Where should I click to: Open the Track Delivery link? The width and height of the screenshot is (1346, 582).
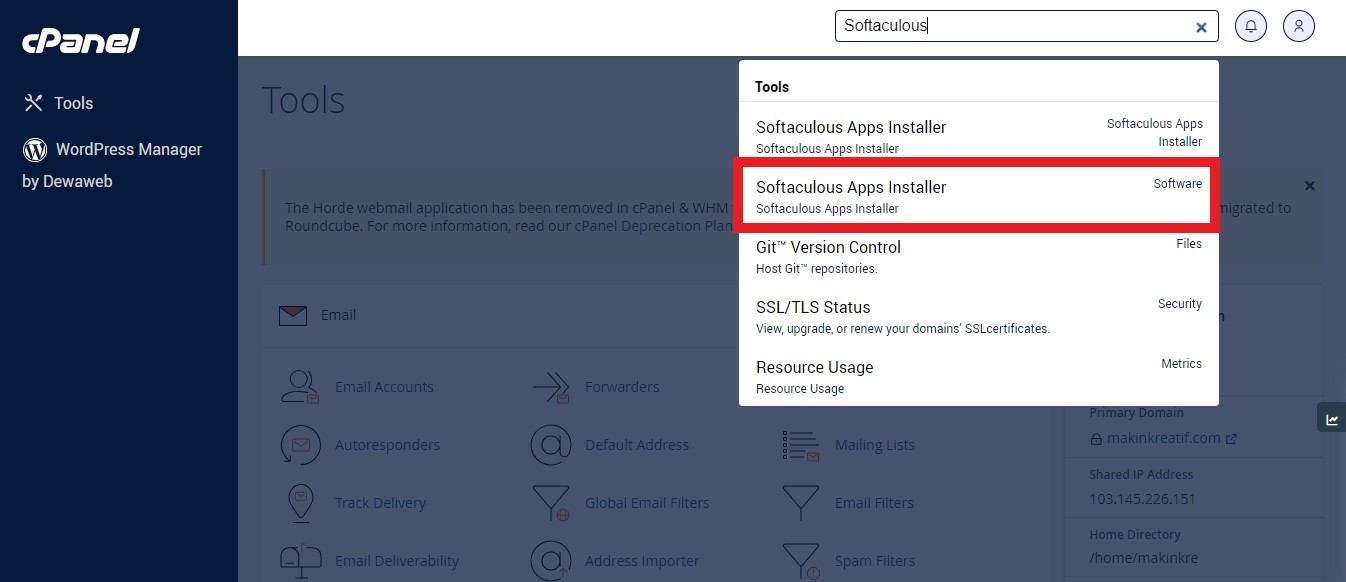click(x=380, y=503)
